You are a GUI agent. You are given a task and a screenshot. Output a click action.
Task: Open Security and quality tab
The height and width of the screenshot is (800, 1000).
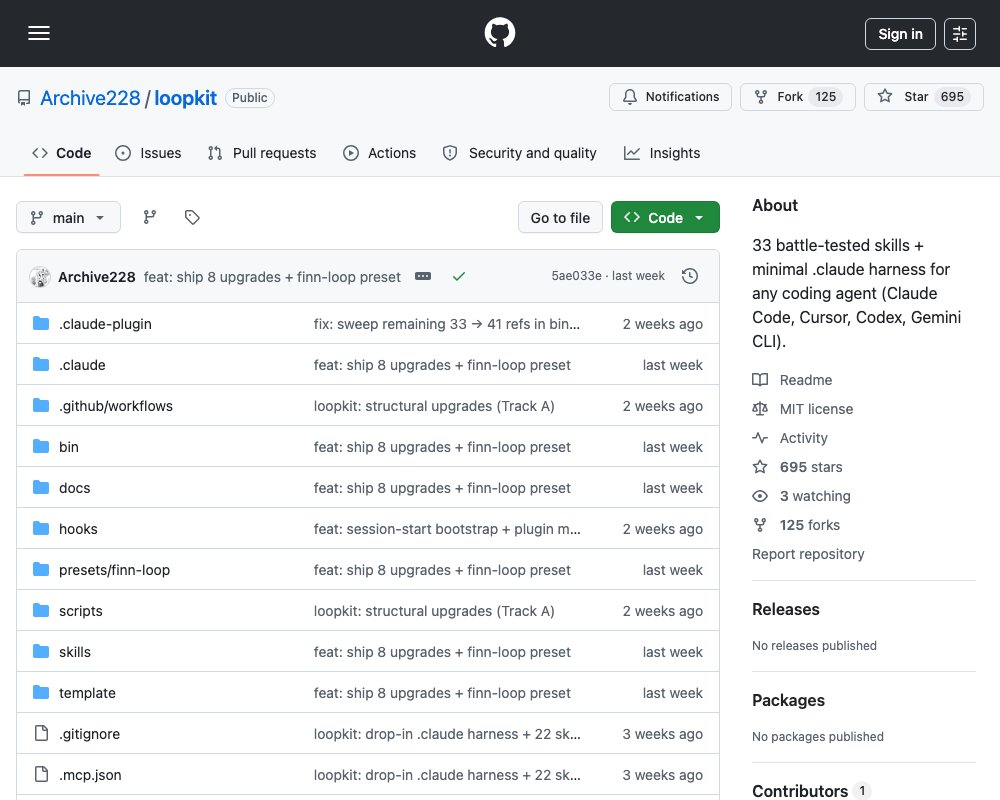click(520, 153)
